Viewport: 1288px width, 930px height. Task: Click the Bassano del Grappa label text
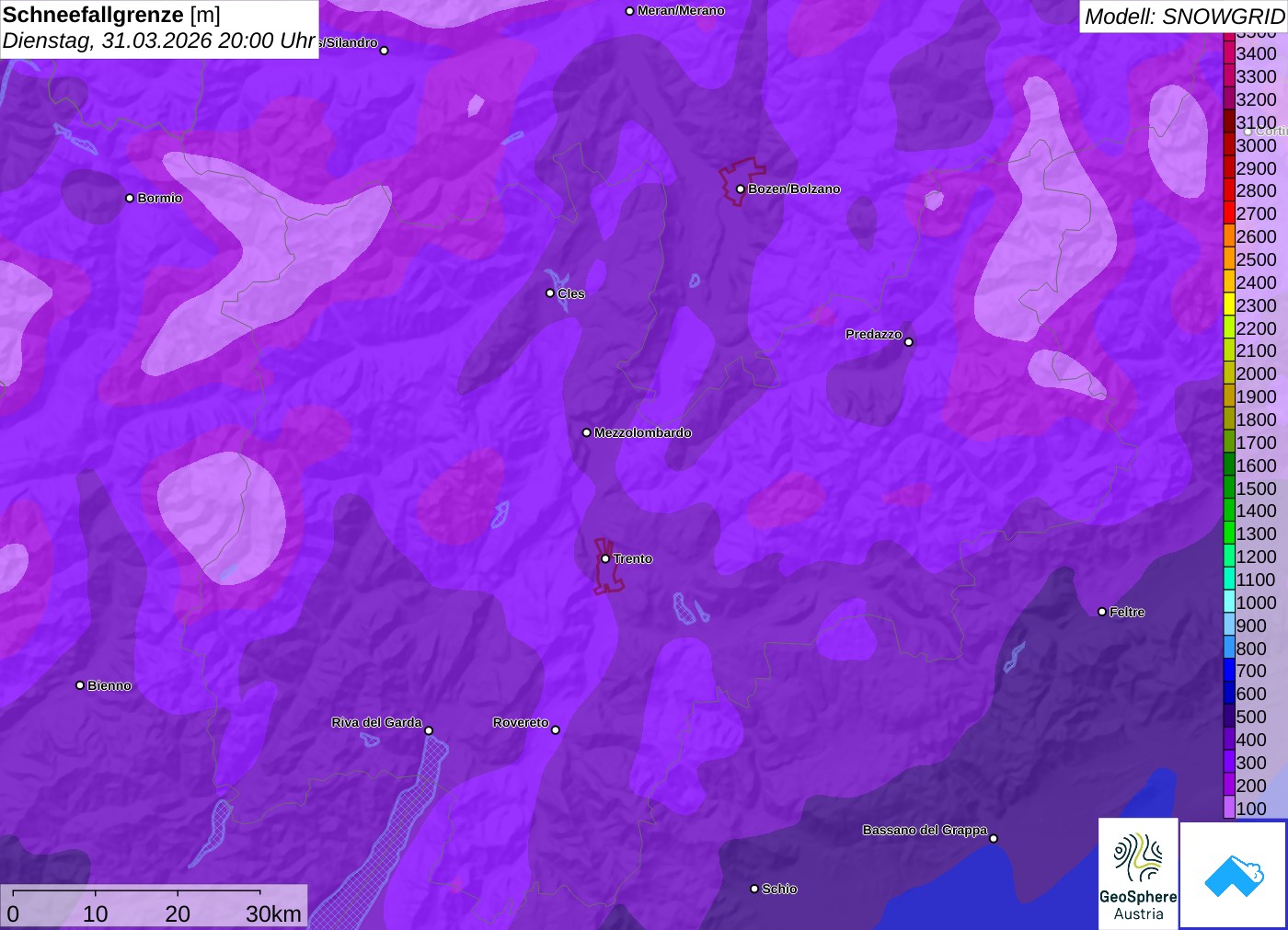tap(925, 830)
